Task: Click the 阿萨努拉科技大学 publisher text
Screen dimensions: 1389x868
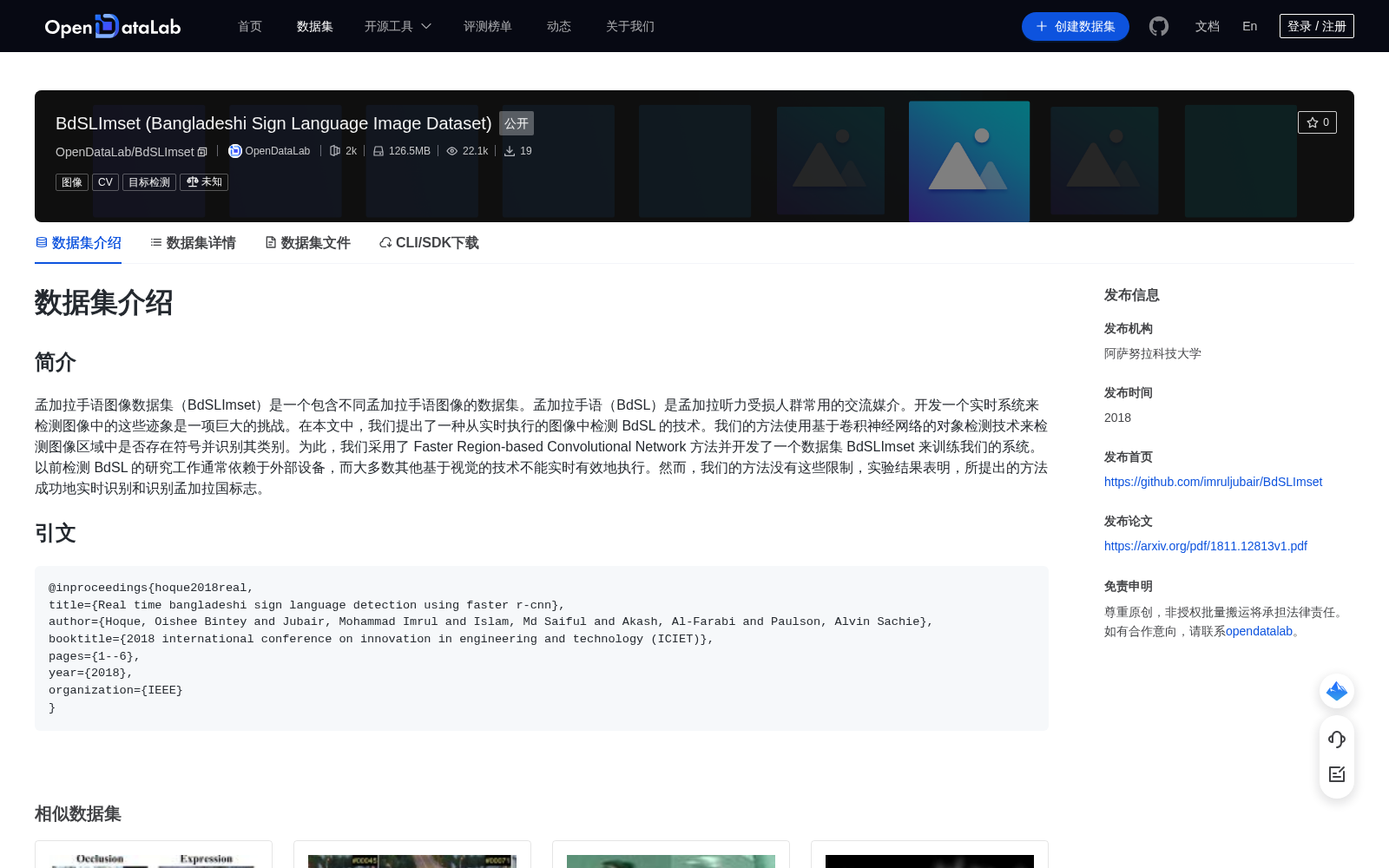Action: [x=1153, y=353]
